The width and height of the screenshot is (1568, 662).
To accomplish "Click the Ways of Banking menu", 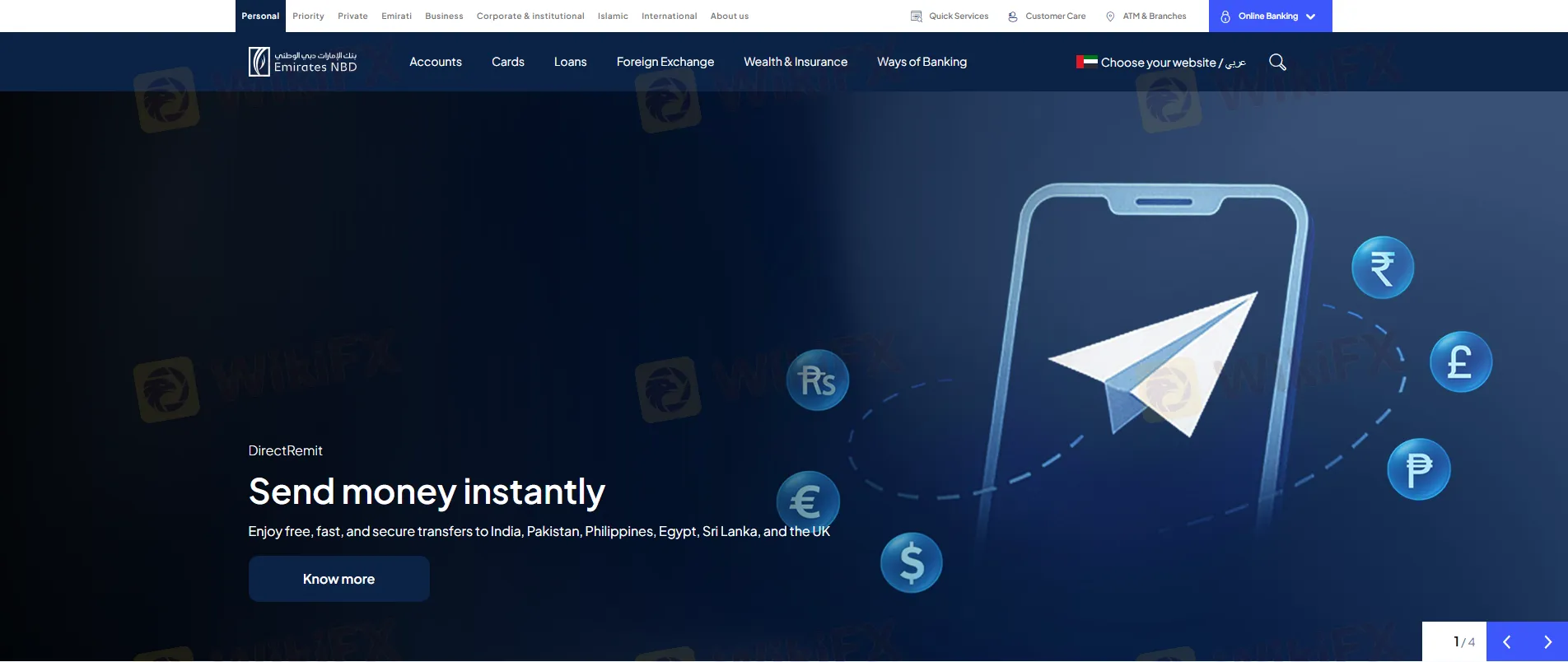I will (x=922, y=63).
